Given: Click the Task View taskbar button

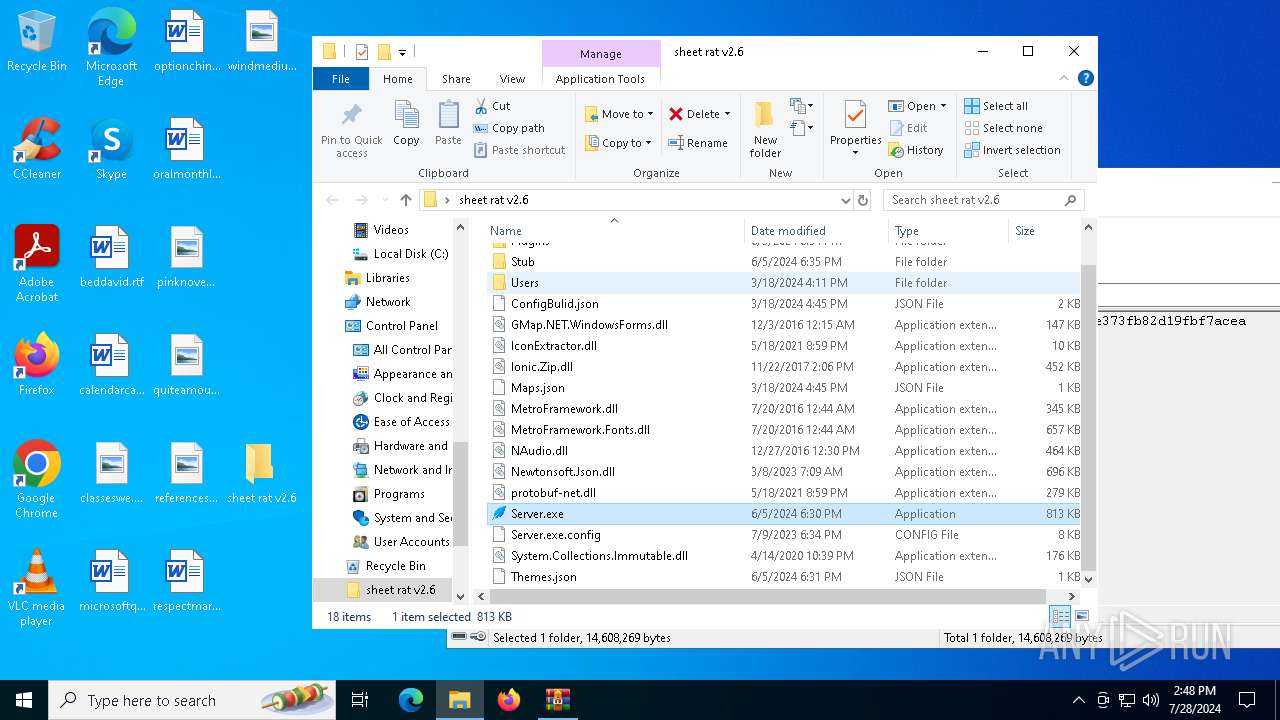Looking at the screenshot, I should tap(360, 700).
